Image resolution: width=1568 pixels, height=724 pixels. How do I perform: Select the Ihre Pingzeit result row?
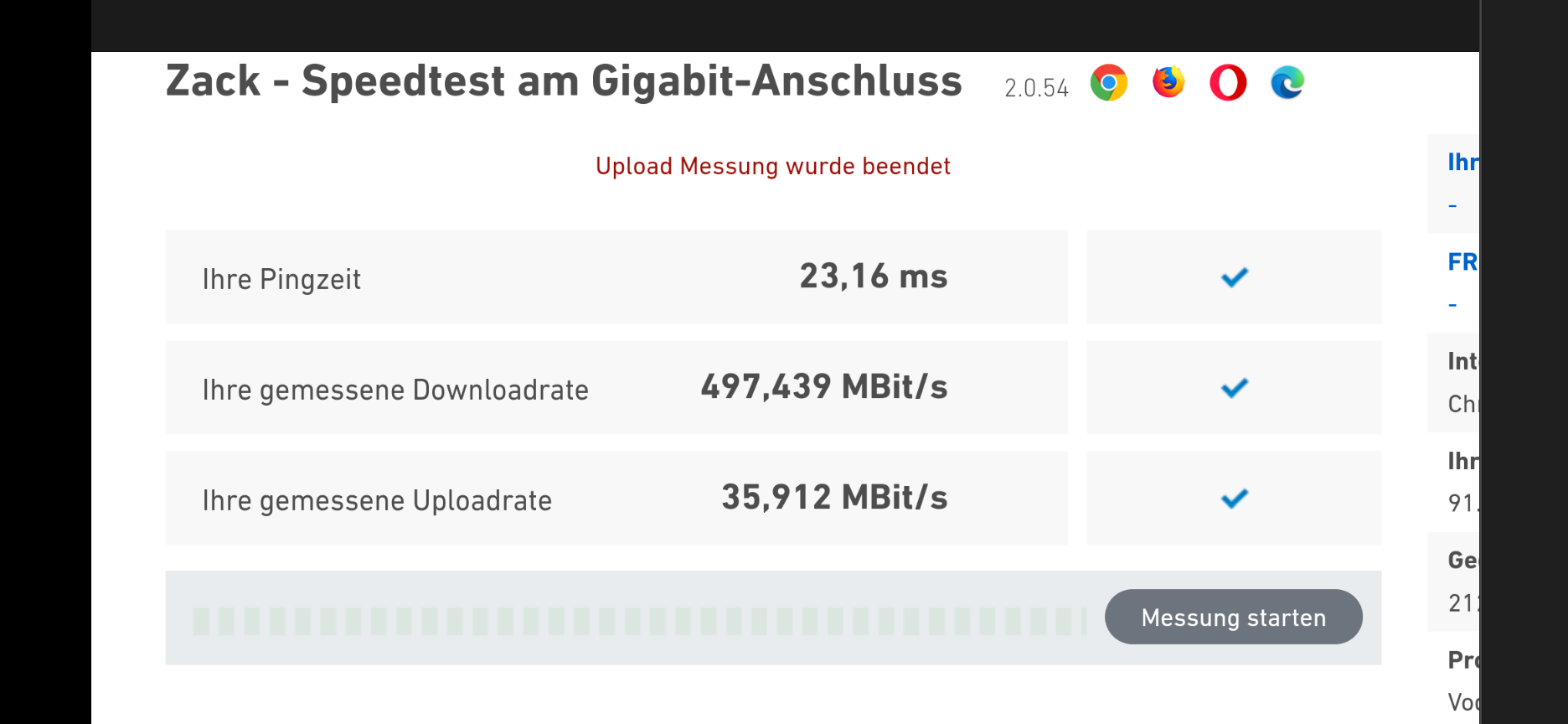[616, 277]
